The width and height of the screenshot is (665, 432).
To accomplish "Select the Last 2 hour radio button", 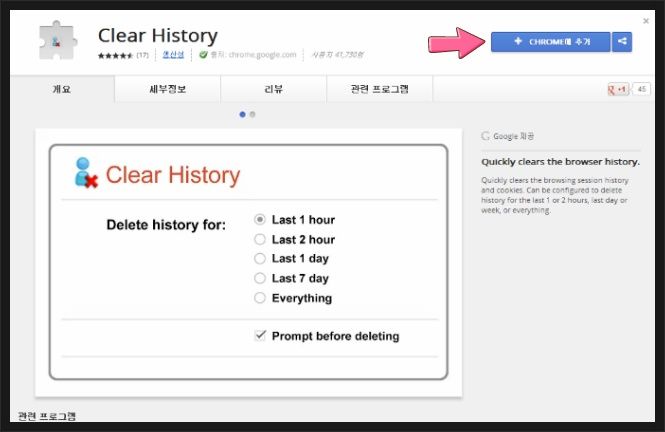I will click(x=260, y=239).
